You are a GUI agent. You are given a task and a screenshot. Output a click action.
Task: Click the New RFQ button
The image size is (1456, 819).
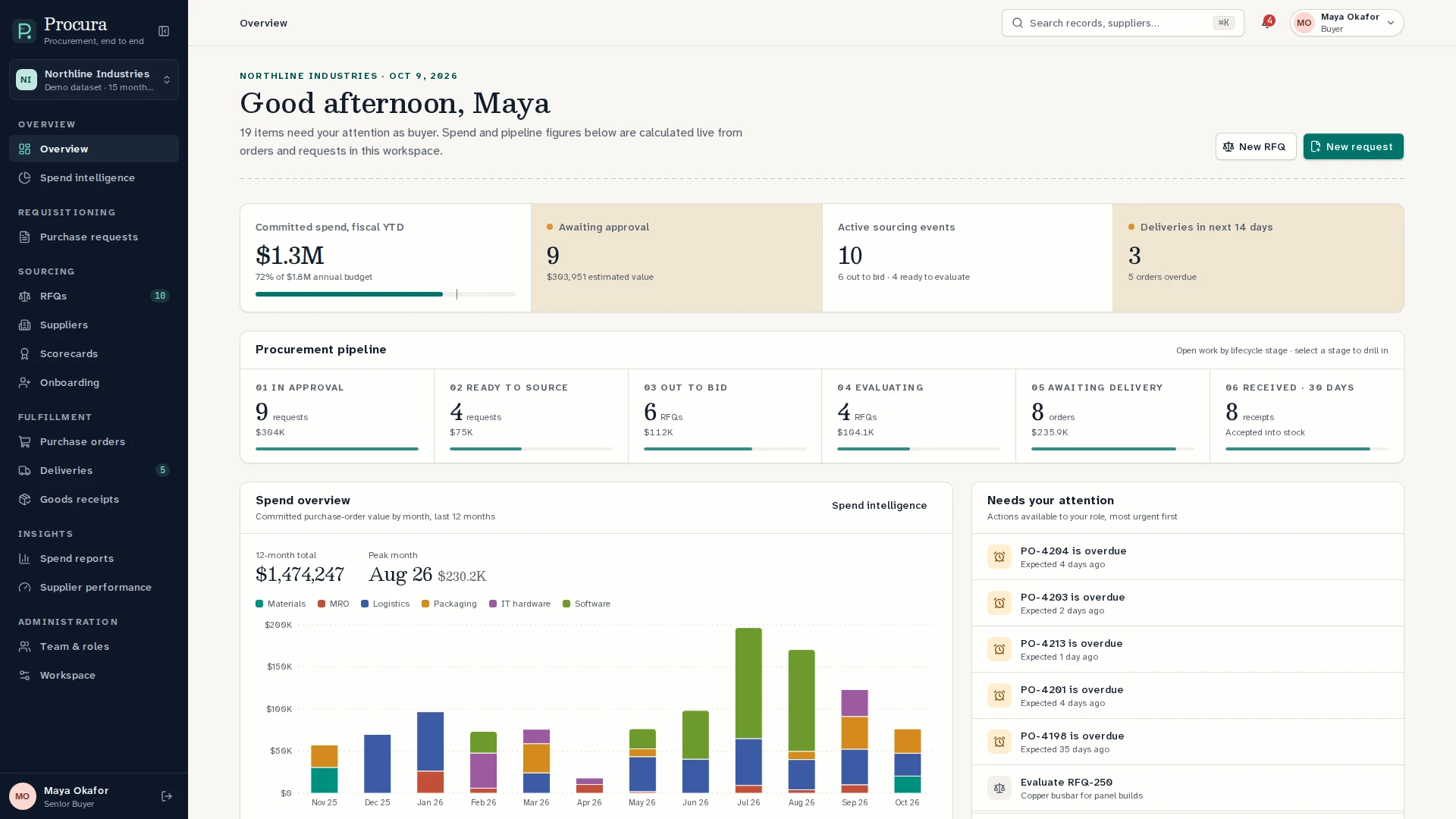coord(1256,146)
